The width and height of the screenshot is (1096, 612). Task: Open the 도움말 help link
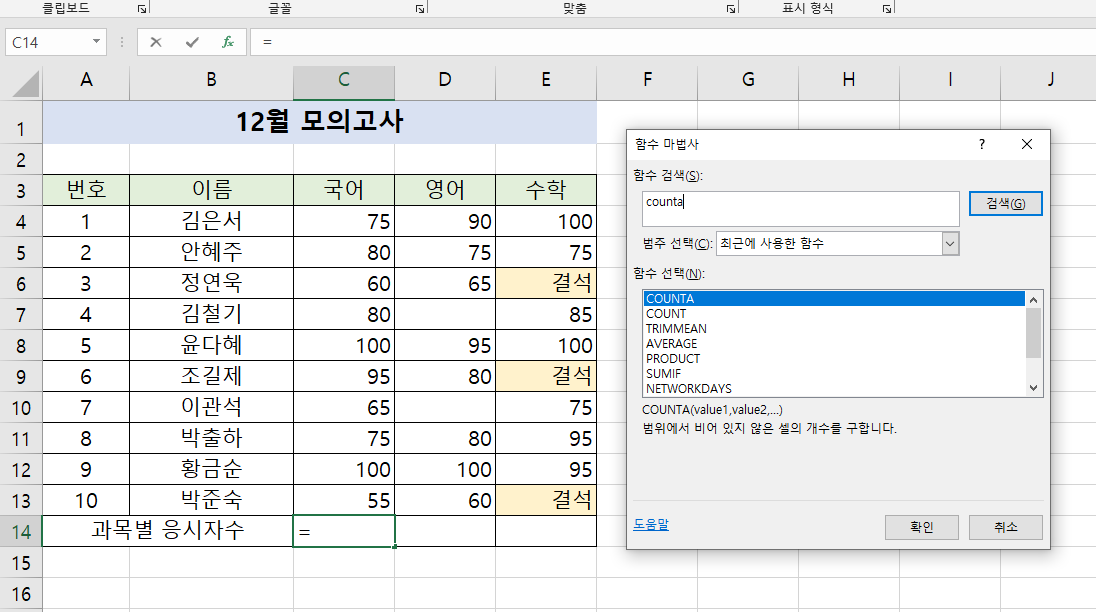tap(651, 524)
